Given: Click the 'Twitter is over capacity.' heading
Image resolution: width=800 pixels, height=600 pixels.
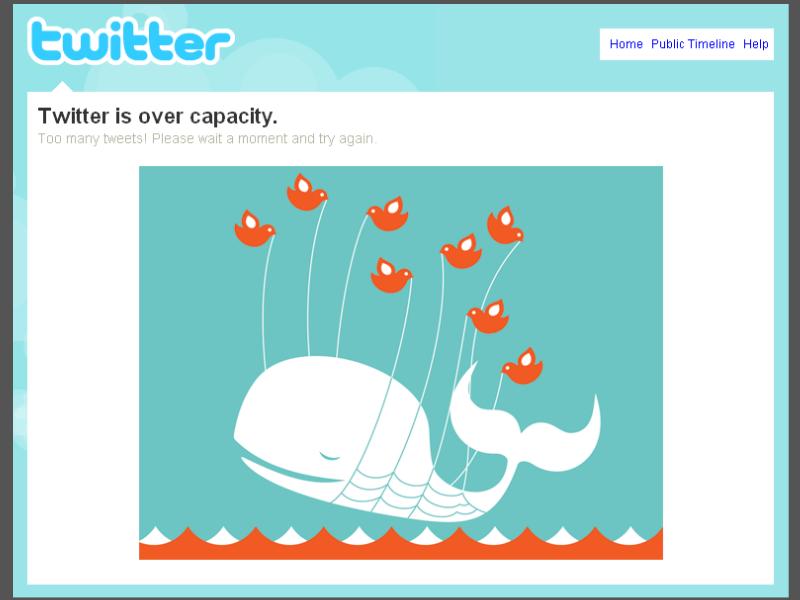Looking at the screenshot, I should click(x=158, y=116).
